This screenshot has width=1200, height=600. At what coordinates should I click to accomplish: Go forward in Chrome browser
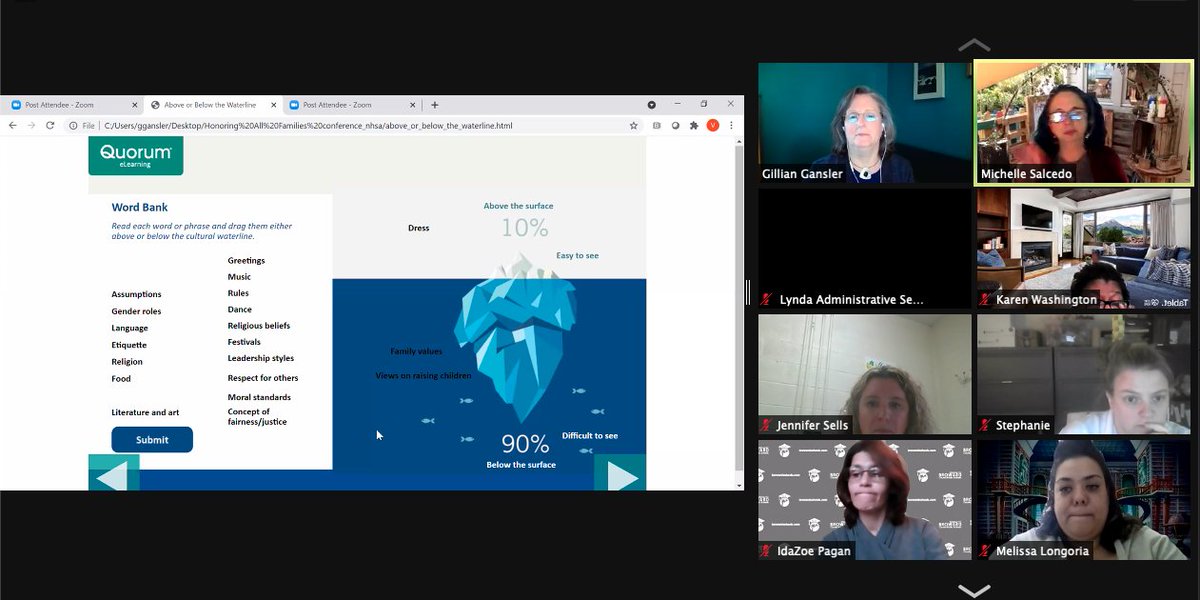coord(31,126)
